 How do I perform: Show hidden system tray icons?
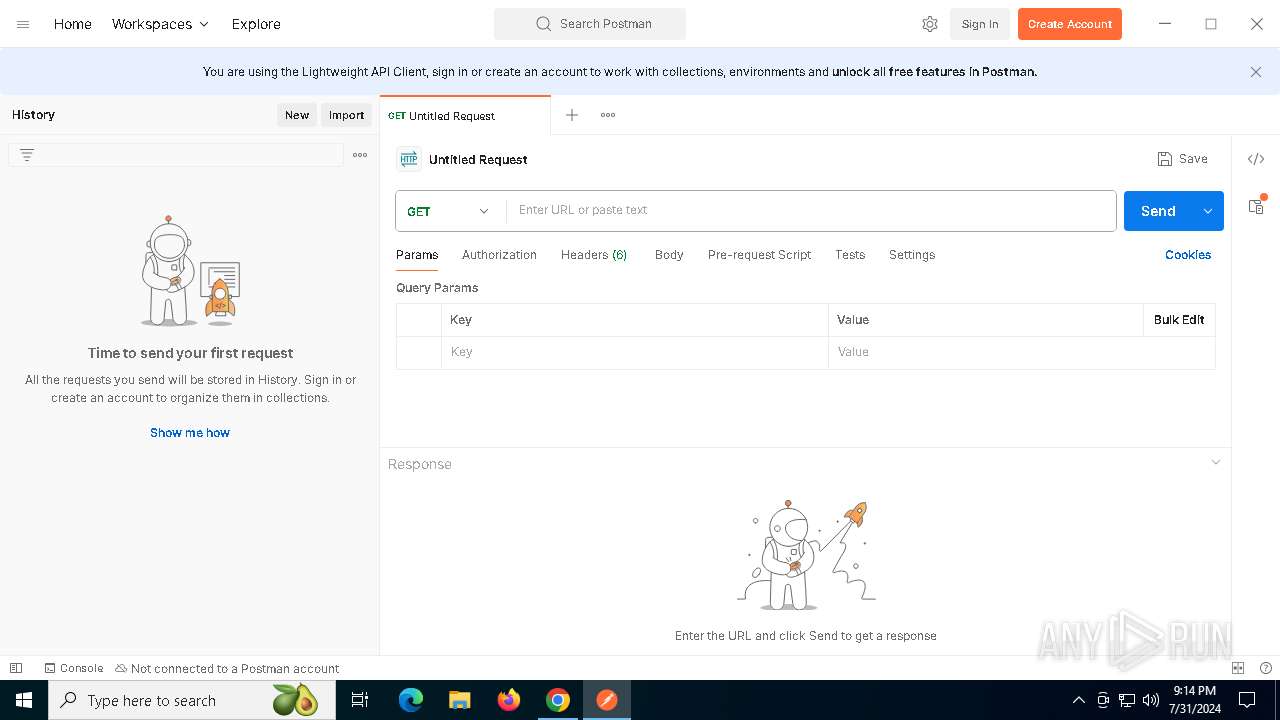click(1078, 700)
